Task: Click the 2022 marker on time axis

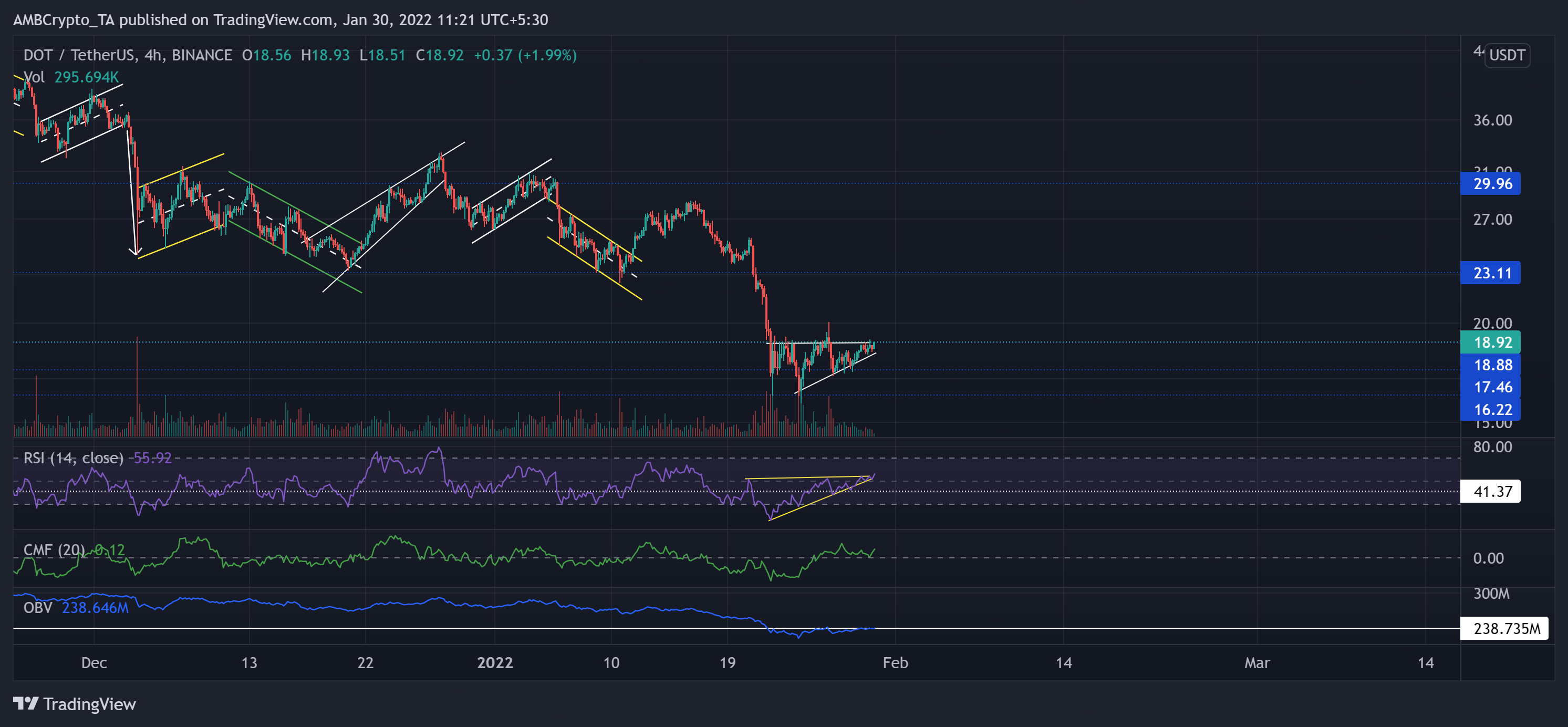Action: click(x=495, y=662)
